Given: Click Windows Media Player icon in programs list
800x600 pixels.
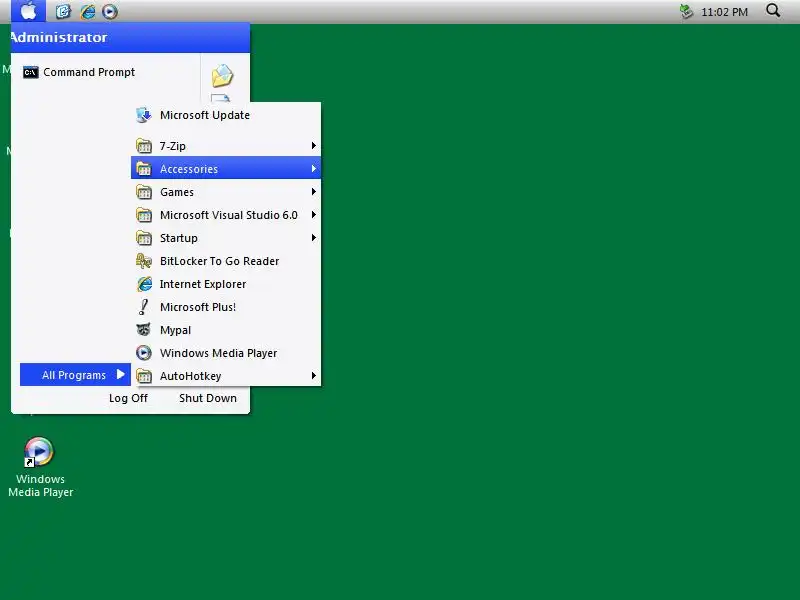Looking at the screenshot, I should [x=144, y=353].
